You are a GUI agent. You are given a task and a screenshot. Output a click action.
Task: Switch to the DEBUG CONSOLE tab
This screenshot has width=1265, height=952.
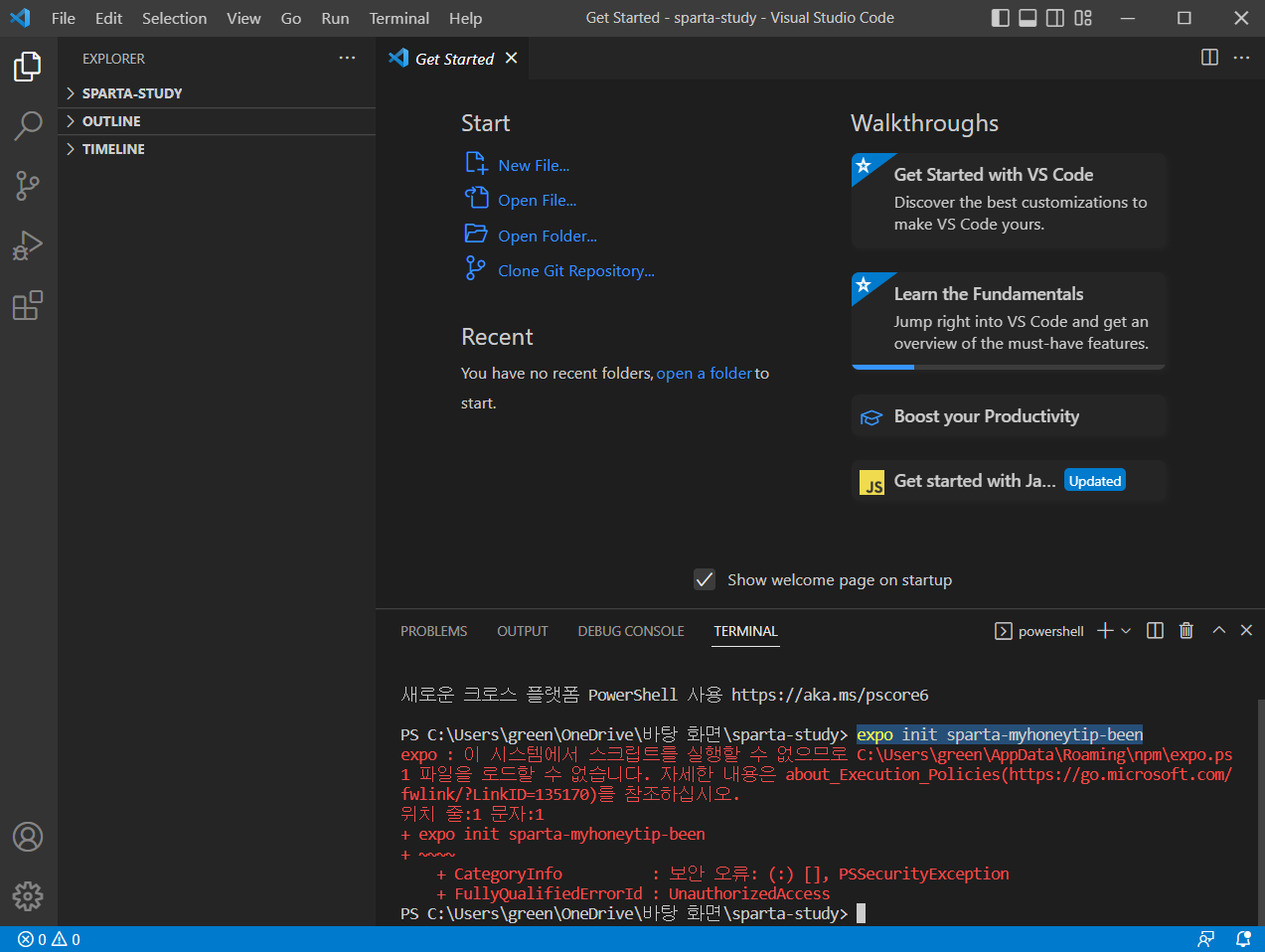pyautogui.click(x=631, y=631)
